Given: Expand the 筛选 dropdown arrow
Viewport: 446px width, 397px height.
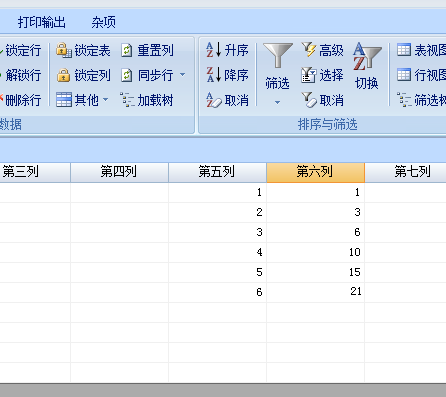Looking at the screenshot, I should click(x=277, y=103).
